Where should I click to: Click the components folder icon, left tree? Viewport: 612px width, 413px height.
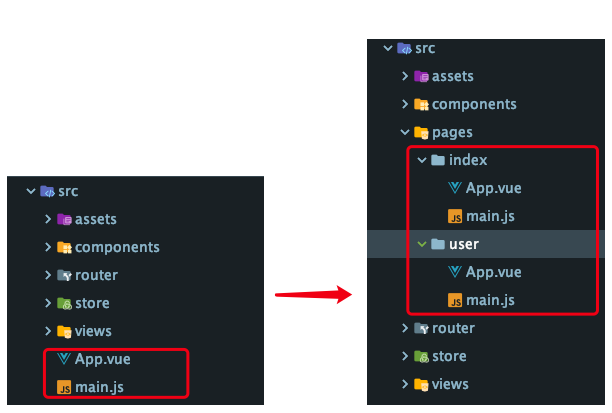pyautogui.click(x=64, y=247)
